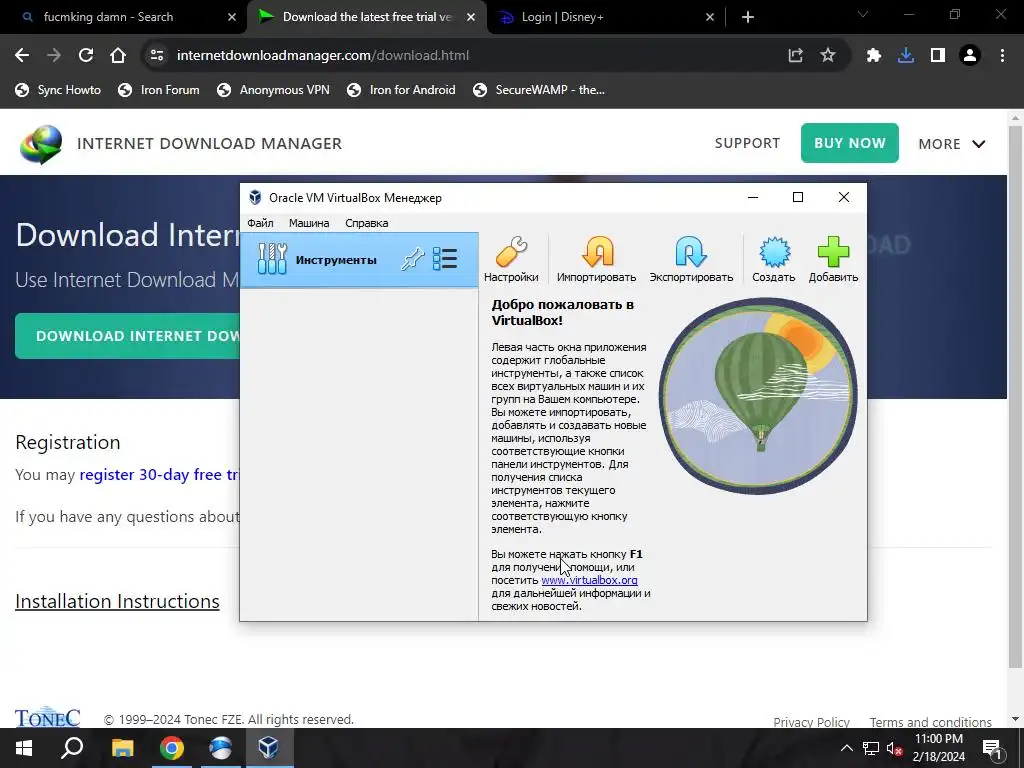The image size is (1024, 768).
Task: Open the Sync Howto bookmark
Action: (58, 90)
